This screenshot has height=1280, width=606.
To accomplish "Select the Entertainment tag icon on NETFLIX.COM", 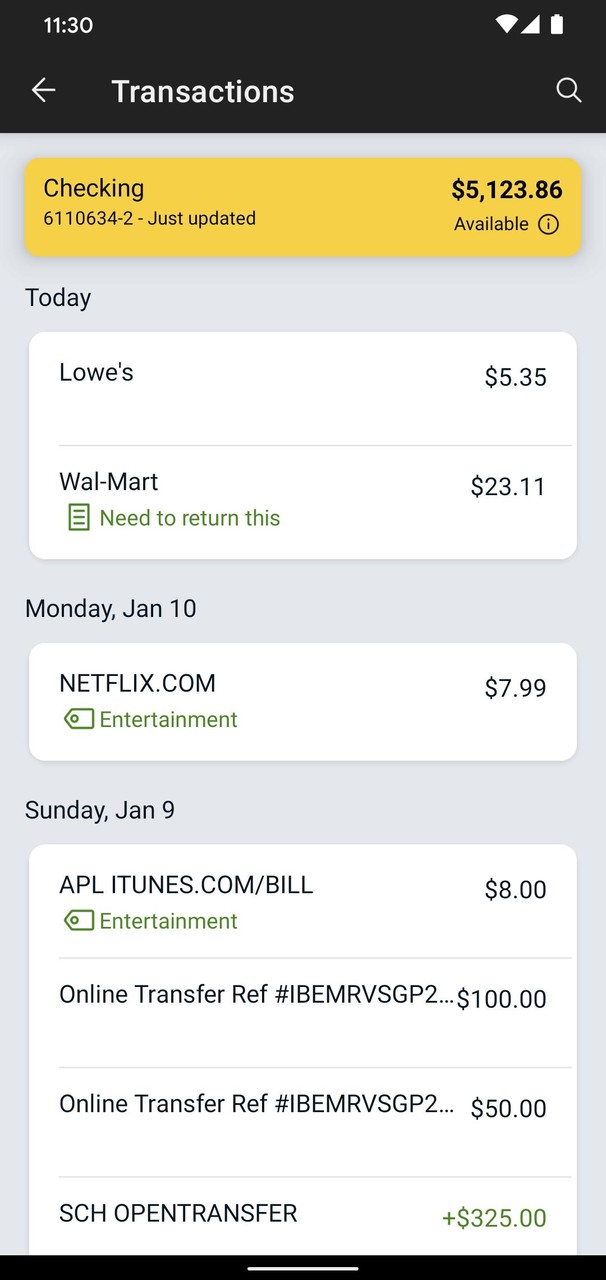I will pos(79,719).
